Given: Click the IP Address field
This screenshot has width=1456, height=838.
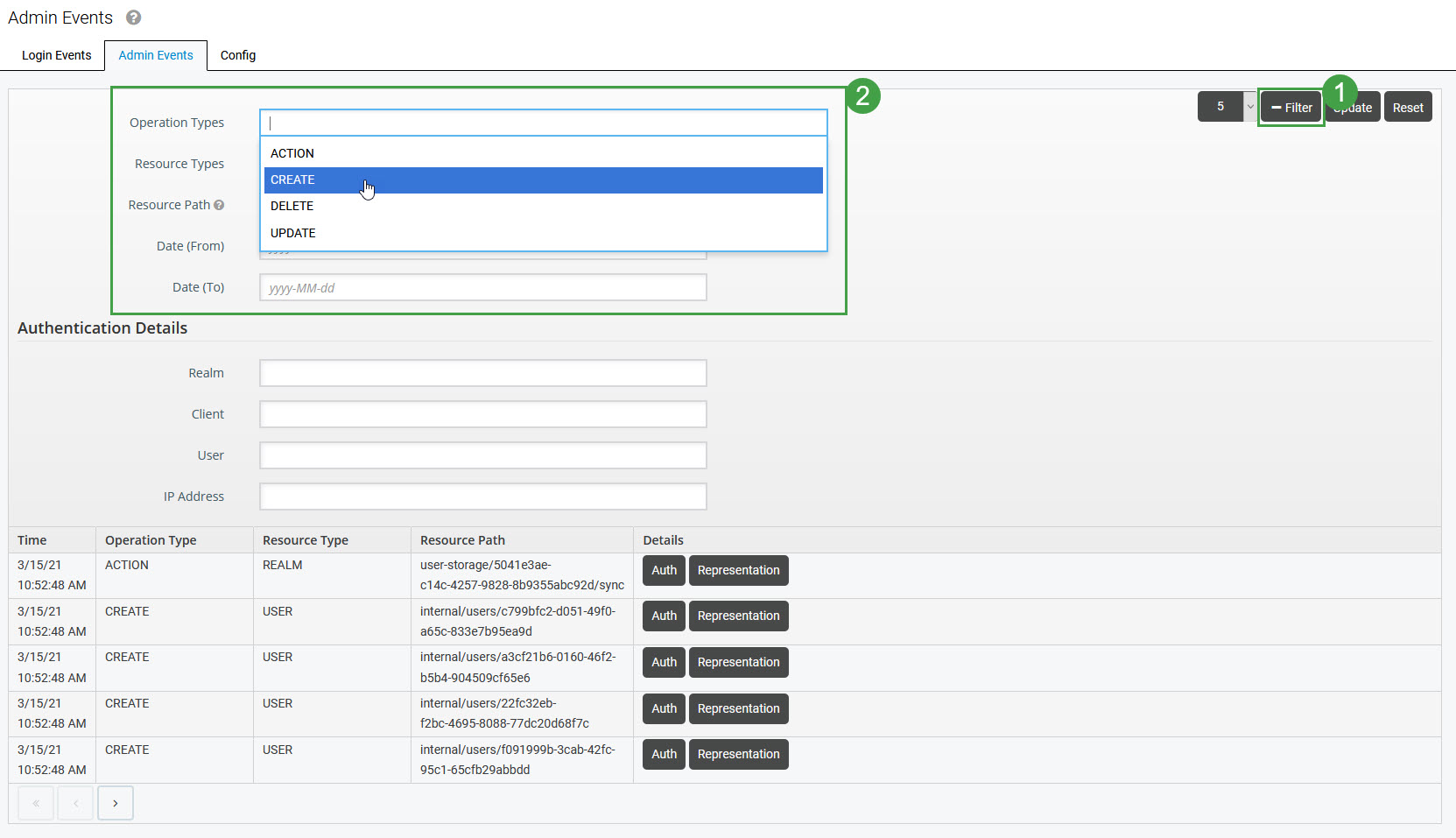Looking at the screenshot, I should [x=482, y=496].
